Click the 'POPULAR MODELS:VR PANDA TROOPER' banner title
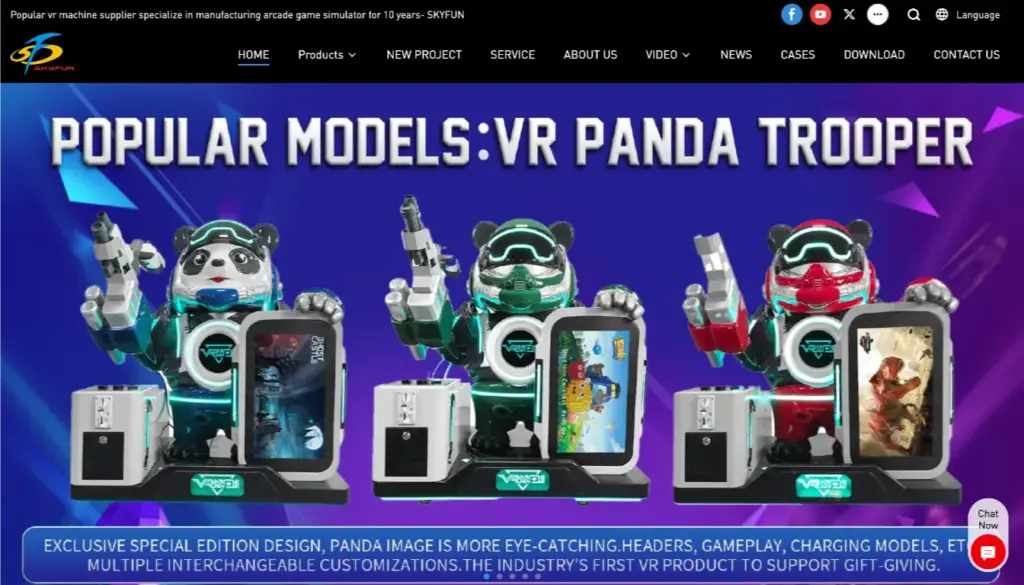 coord(512,141)
